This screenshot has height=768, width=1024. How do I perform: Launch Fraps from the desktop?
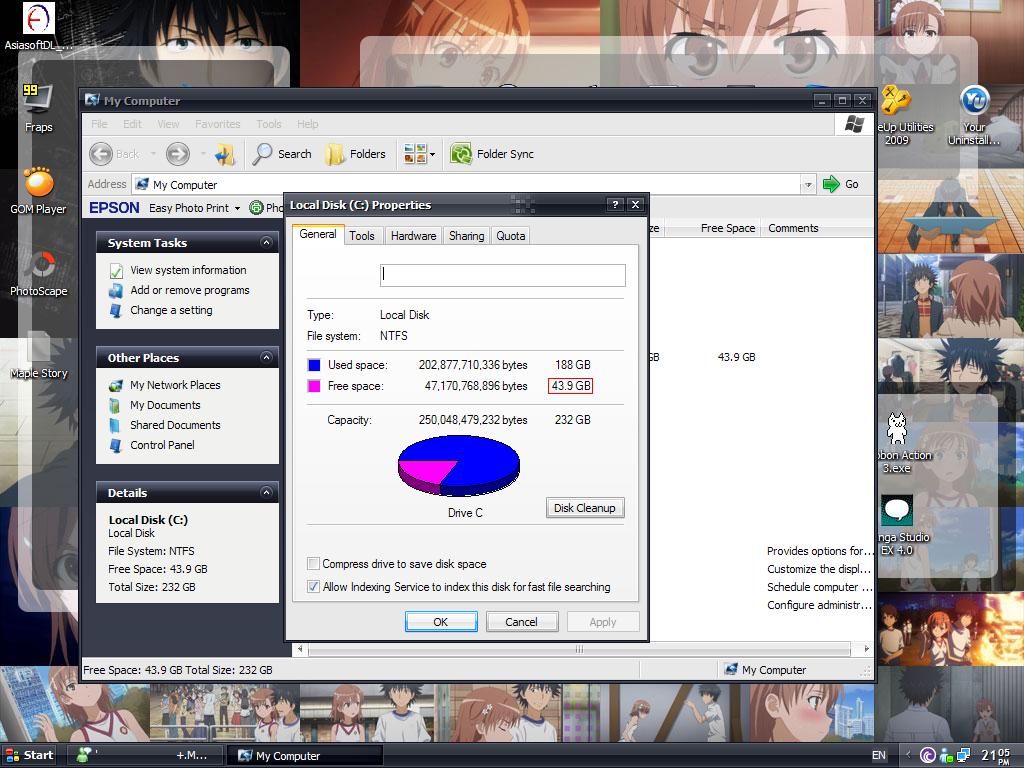(x=38, y=108)
